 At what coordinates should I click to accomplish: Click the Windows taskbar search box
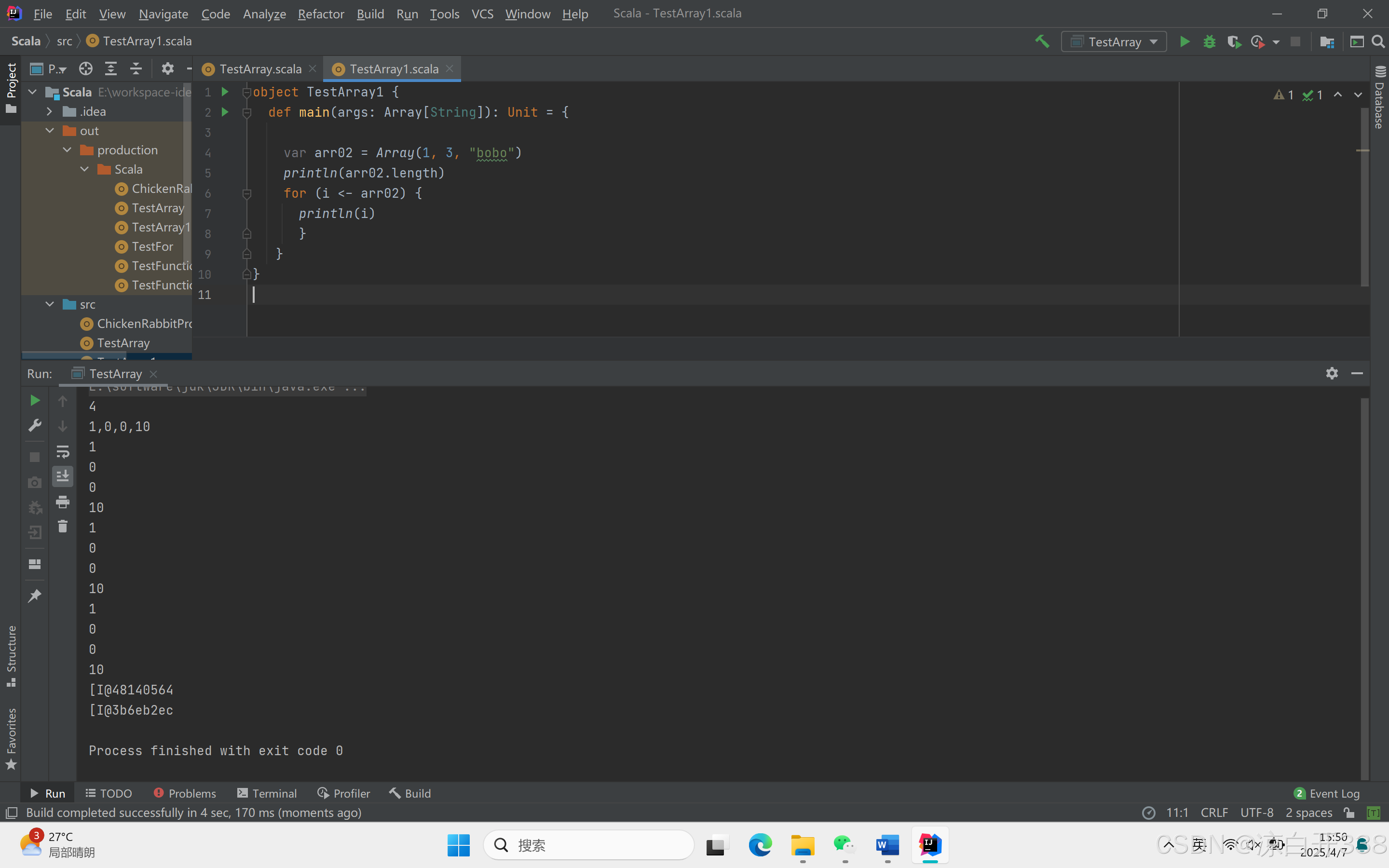coord(588,844)
